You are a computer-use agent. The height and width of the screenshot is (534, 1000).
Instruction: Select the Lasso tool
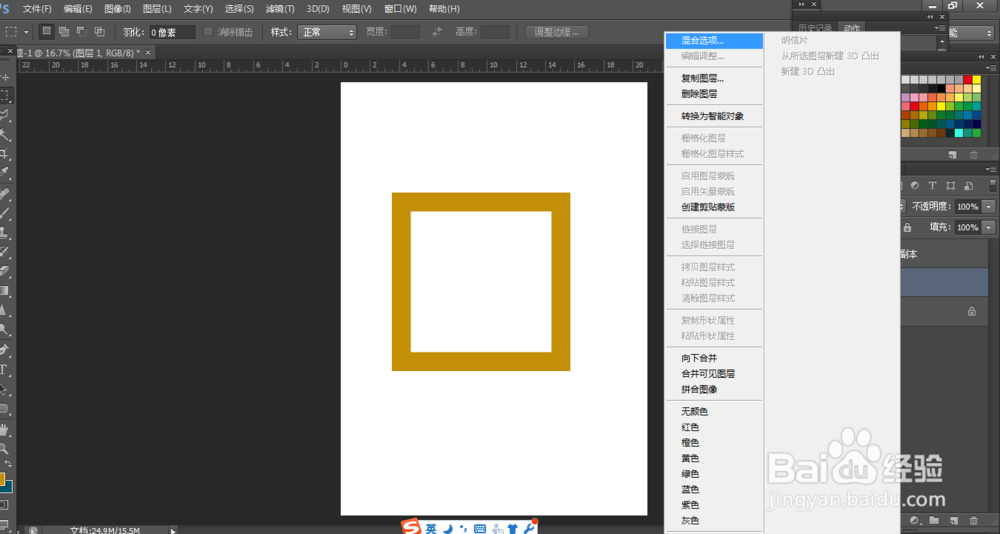point(5,115)
